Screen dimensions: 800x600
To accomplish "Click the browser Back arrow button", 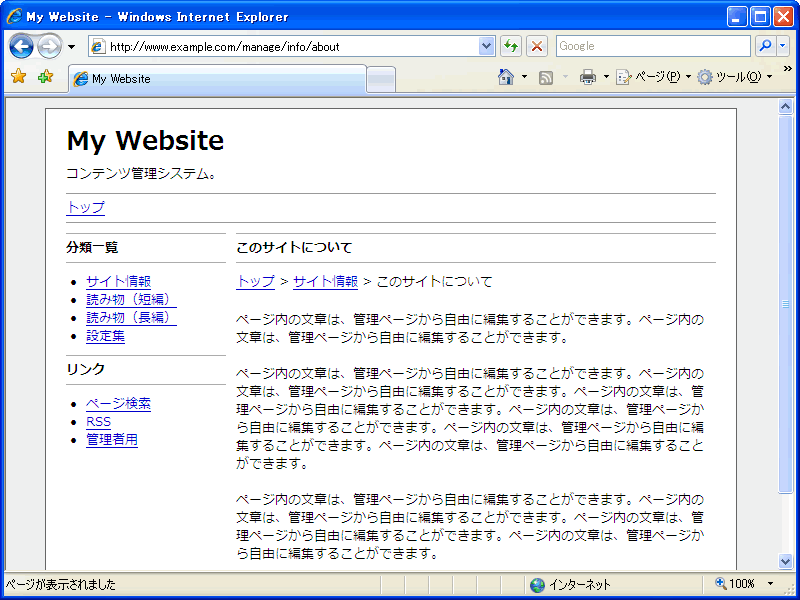I will pos(22,46).
